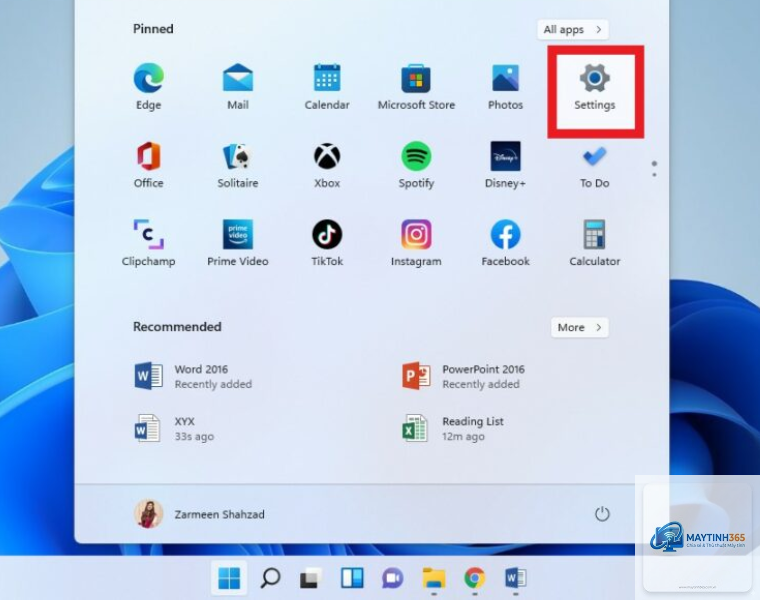Launch the Mail app

(238, 87)
